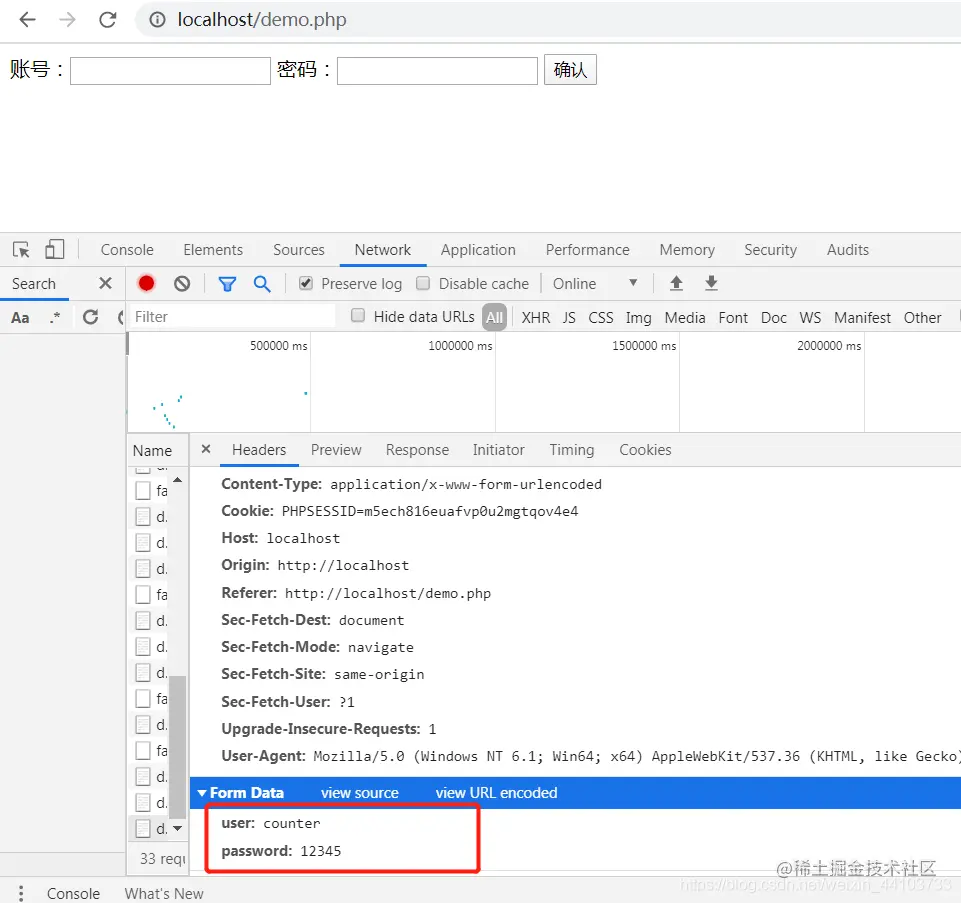This screenshot has width=961, height=903.
Task: Open What's New drawer tab
Action: (164, 893)
